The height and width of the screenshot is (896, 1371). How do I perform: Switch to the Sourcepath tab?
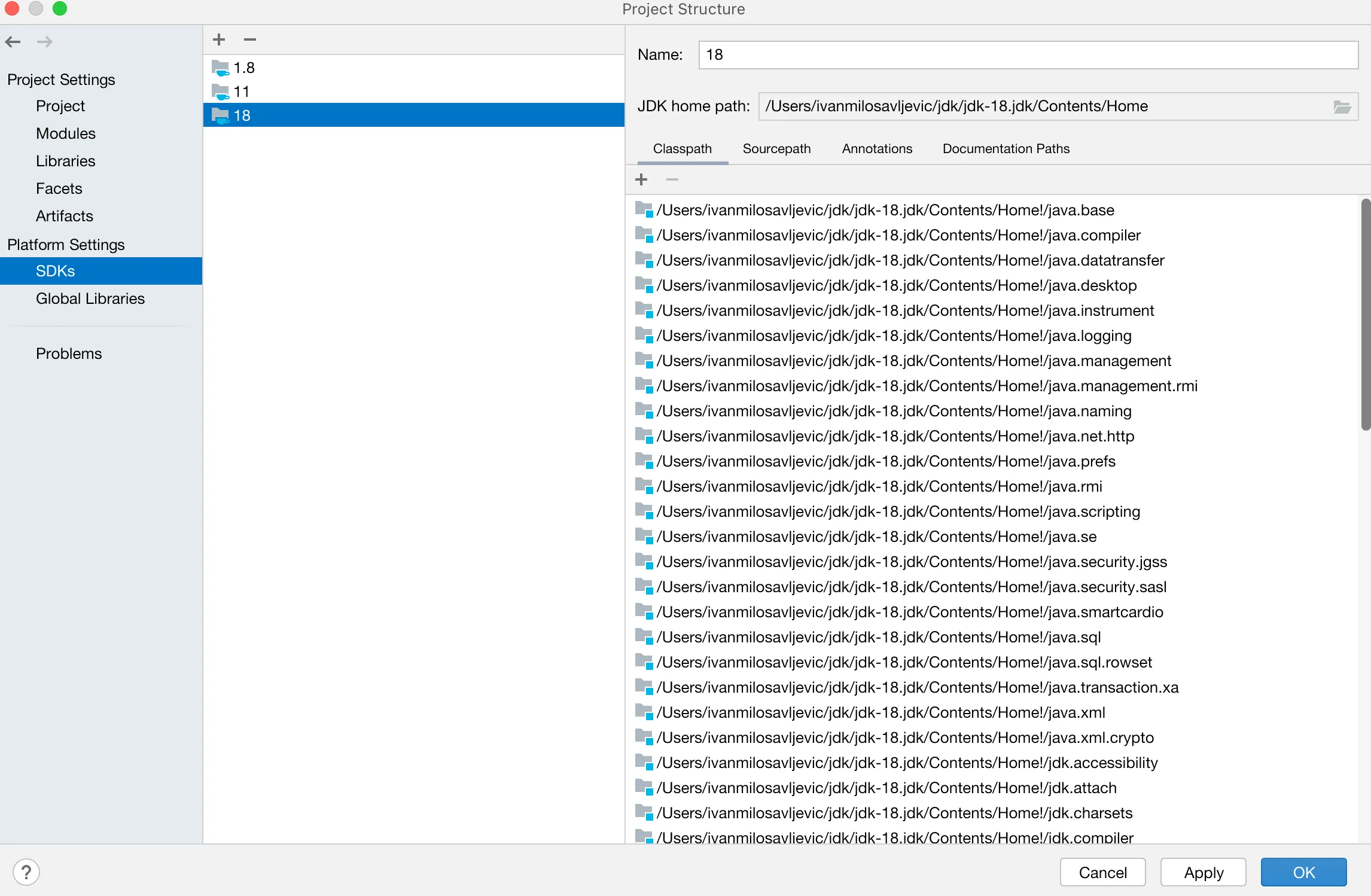(776, 148)
